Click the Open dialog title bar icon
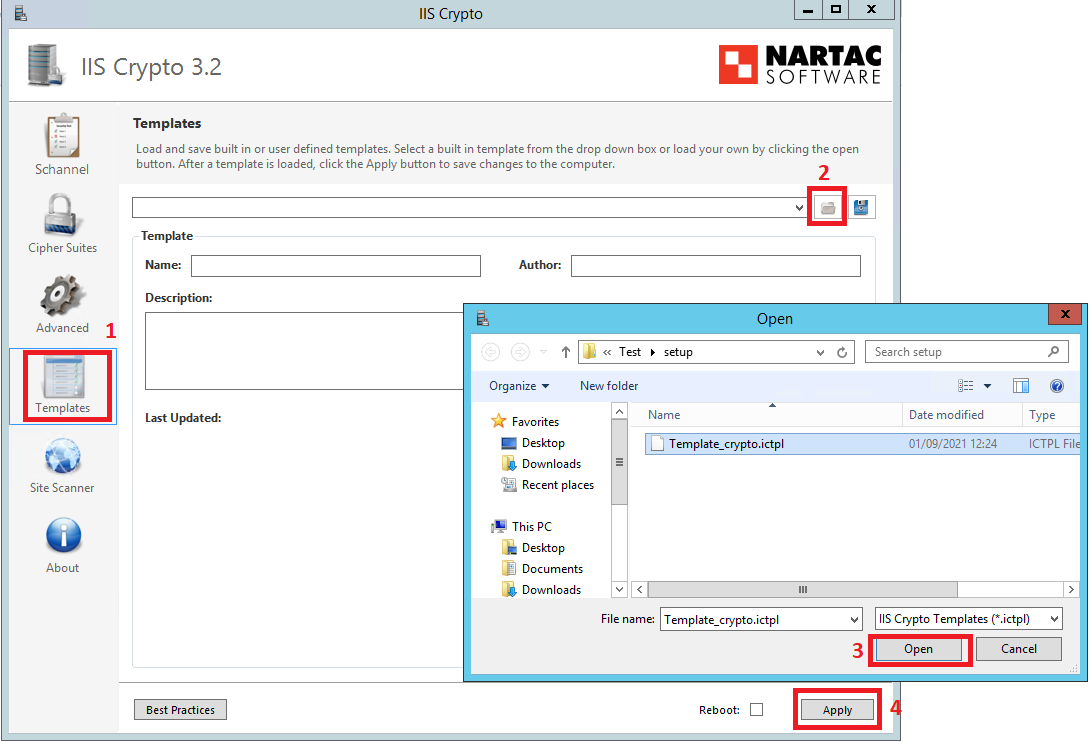1091x742 pixels. tap(482, 319)
